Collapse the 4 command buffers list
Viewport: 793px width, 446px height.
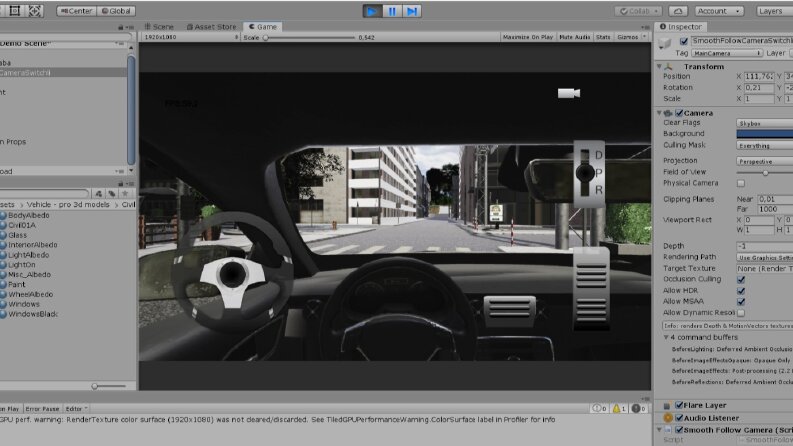(666, 337)
